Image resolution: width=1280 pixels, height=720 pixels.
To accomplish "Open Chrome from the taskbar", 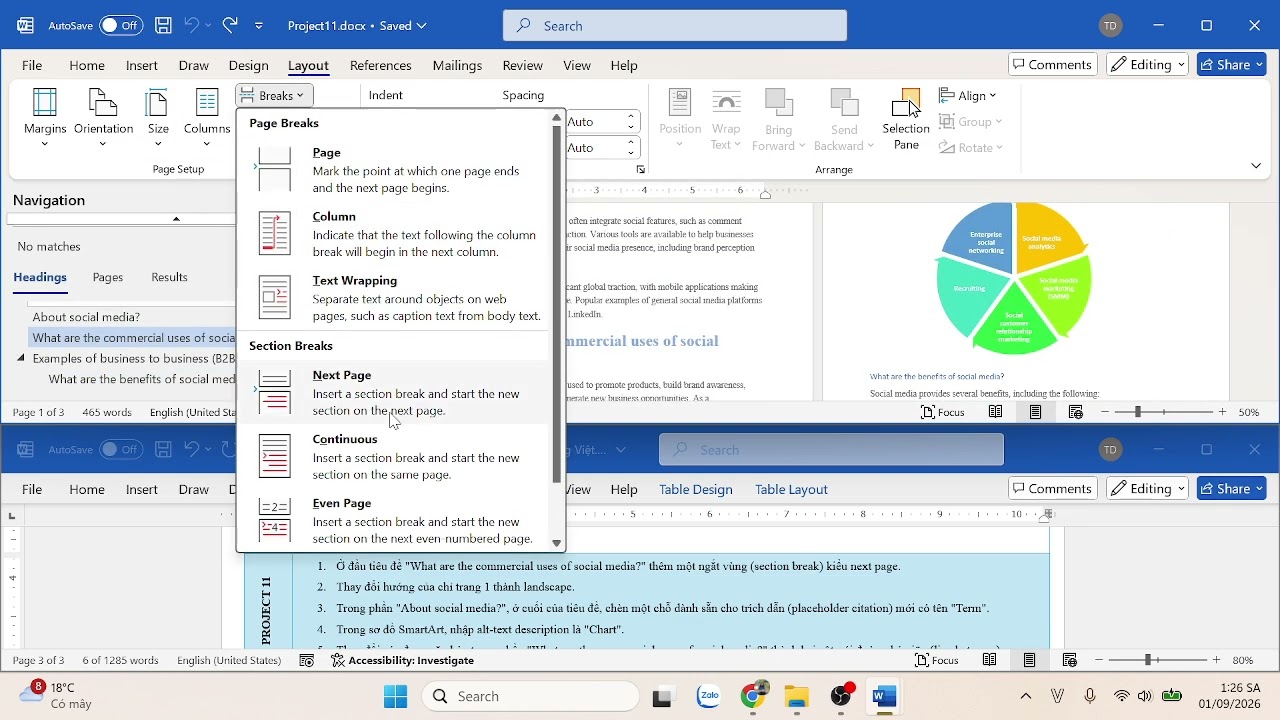I will click(x=754, y=696).
